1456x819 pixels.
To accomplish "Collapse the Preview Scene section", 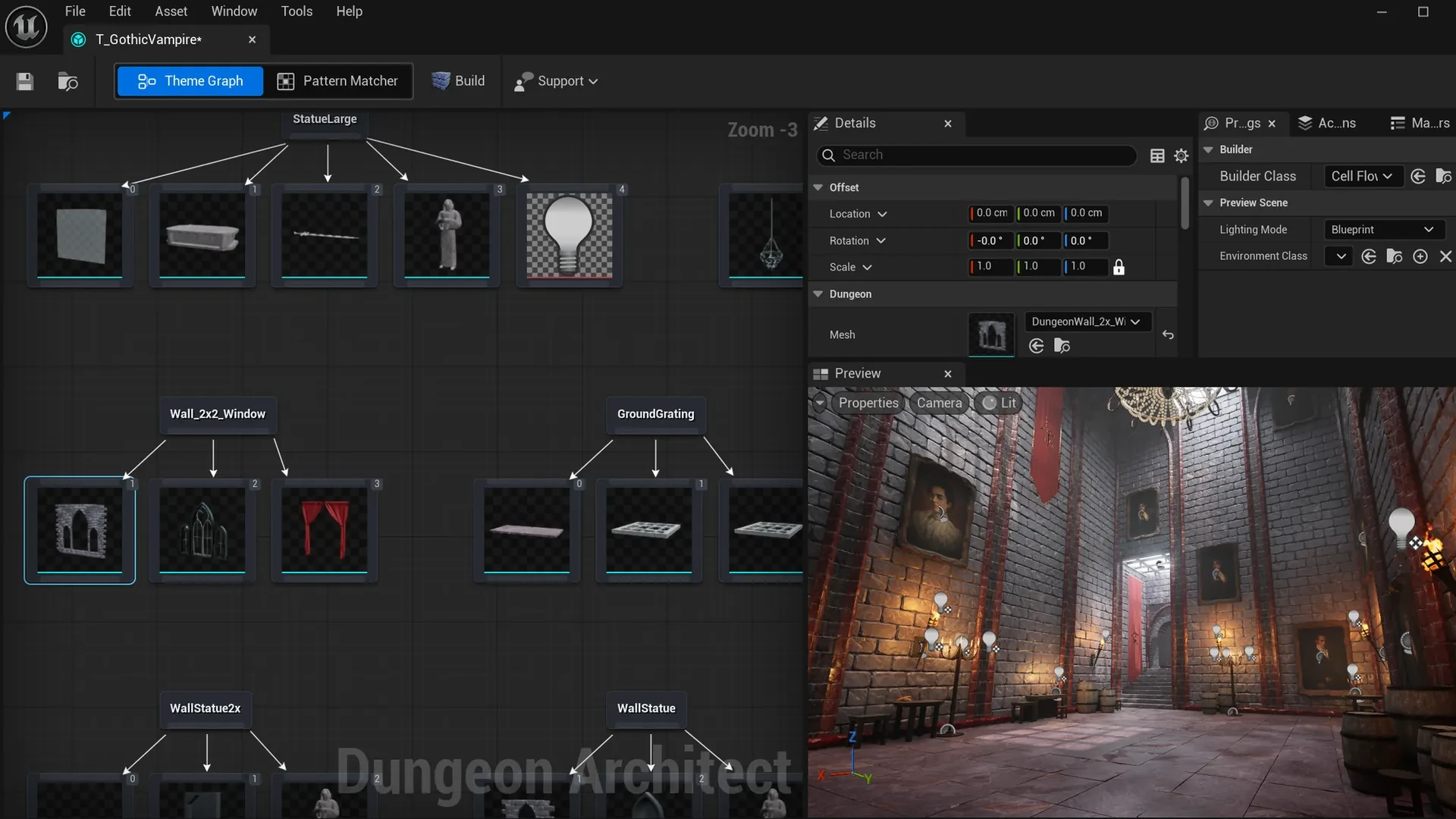I will [1209, 202].
